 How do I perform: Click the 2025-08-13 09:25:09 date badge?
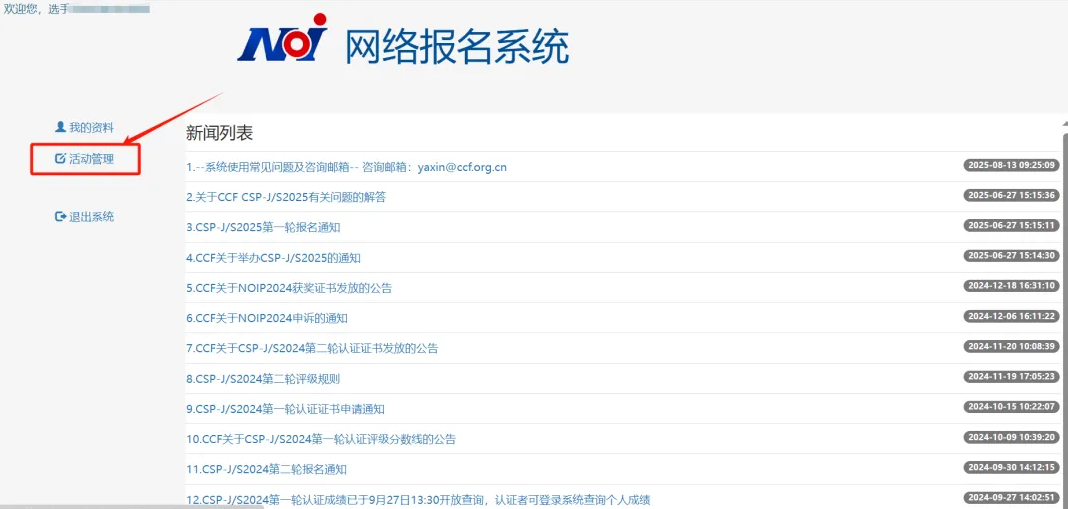click(x=1010, y=165)
